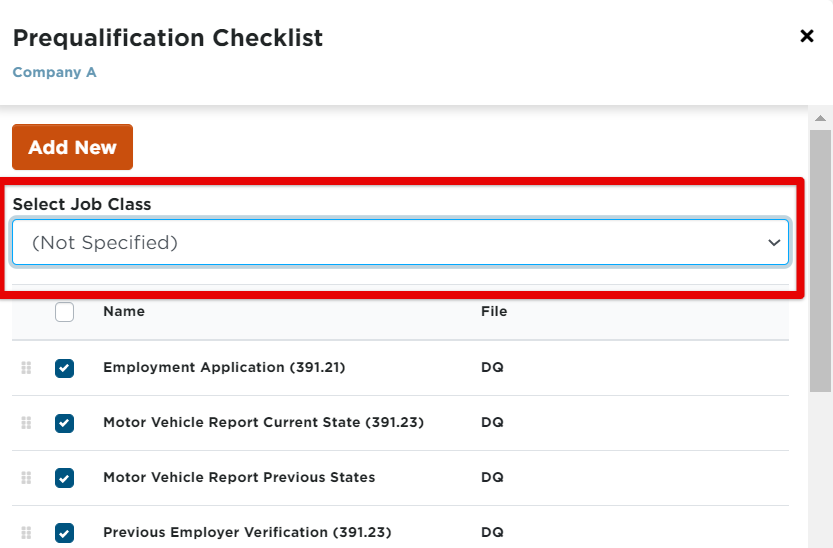Click drag handle for Motor Vehicle Current State
The image size is (833, 548).
pyautogui.click(x=27, y=423)
